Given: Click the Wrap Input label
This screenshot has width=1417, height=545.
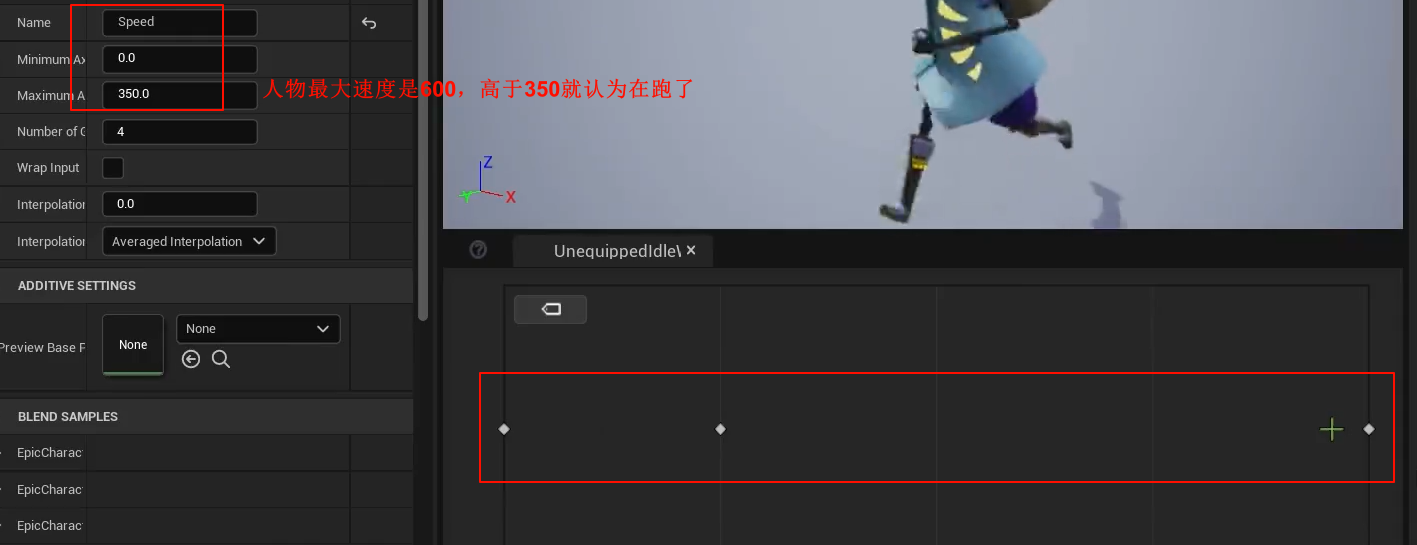Looking at the screenshot, I should 48,168.
